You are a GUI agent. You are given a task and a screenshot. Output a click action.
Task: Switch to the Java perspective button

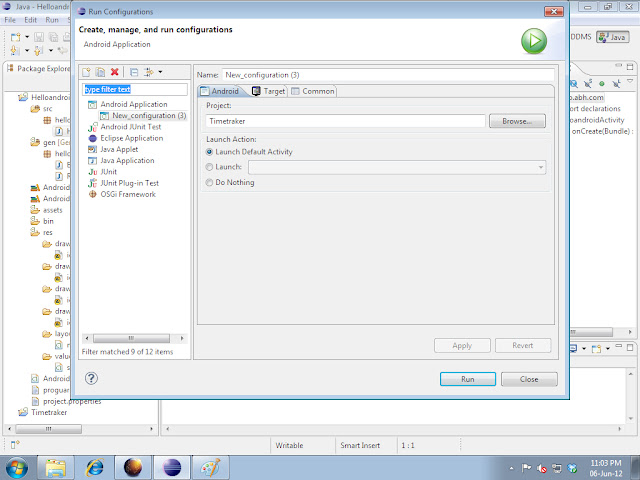[612, 37]
